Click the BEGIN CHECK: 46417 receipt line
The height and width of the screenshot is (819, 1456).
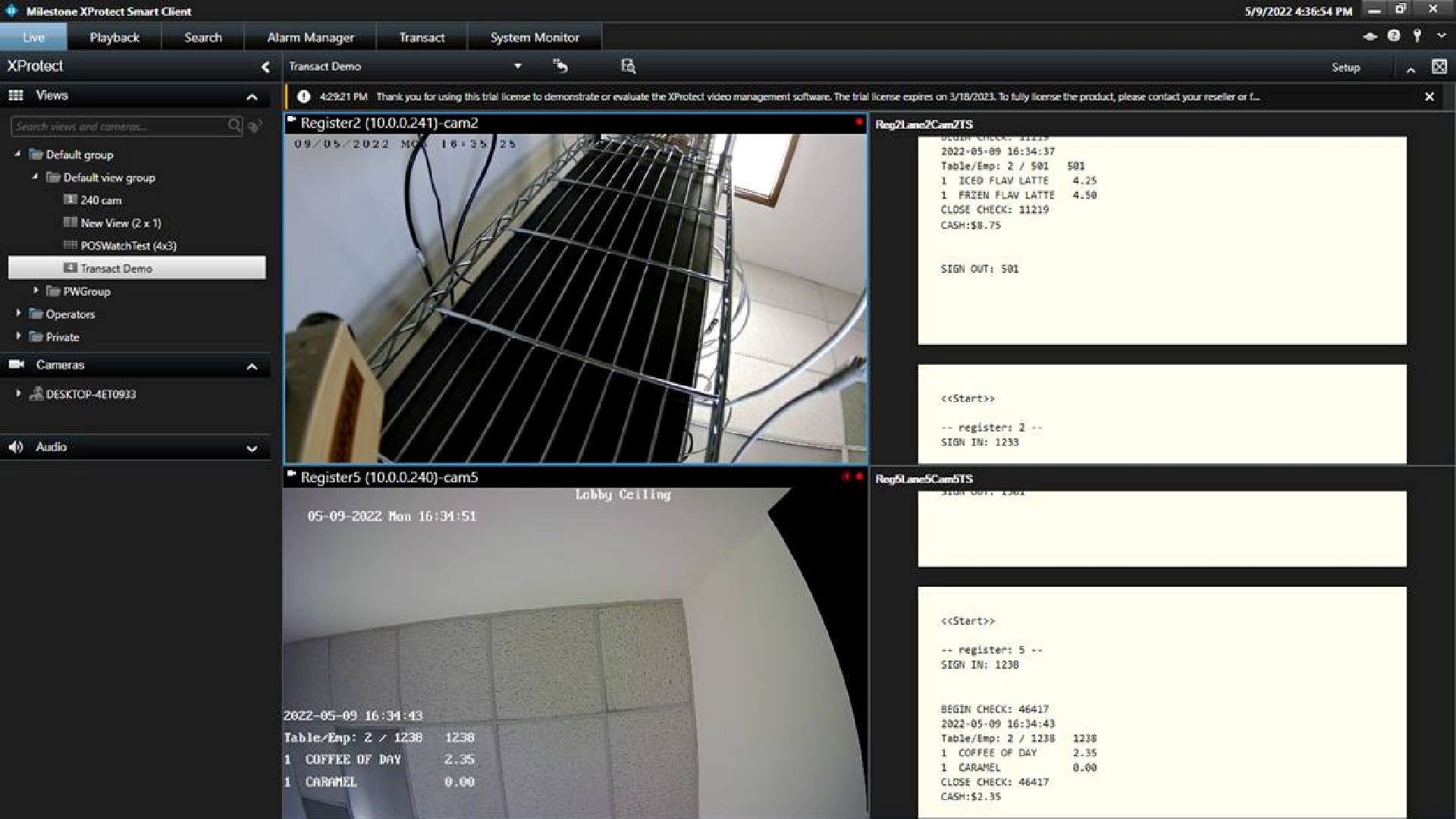tap(994, 709)
